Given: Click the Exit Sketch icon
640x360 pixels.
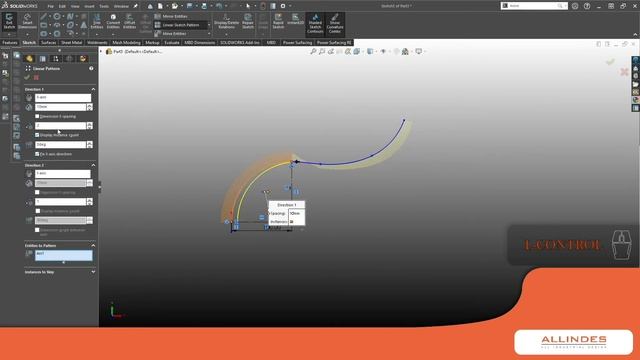Looking at the screenshot, I should click(9, 21).
